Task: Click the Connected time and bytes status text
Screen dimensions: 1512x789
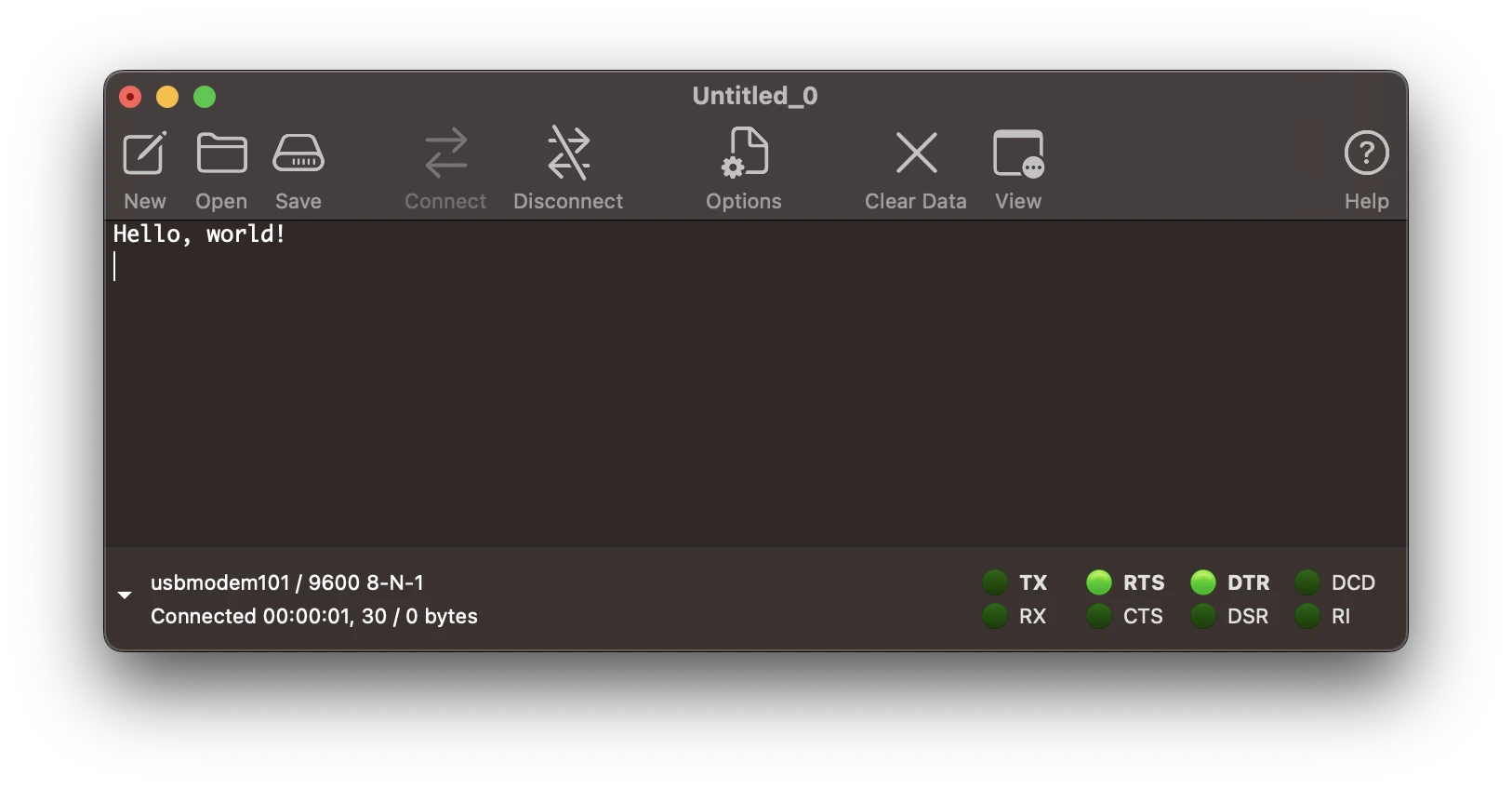Action: (314, 616)
